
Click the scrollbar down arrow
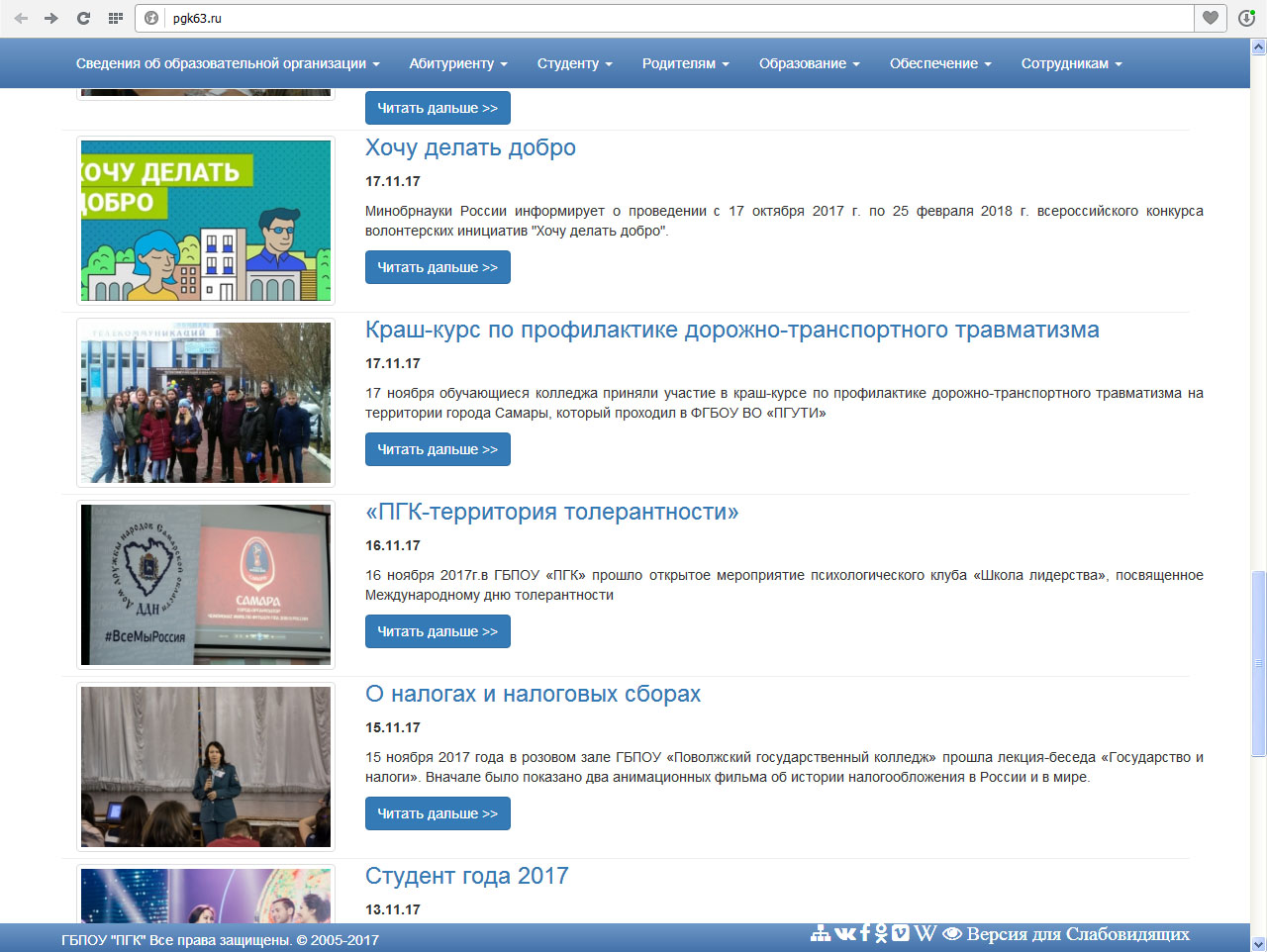click(x=1258, y=944)
